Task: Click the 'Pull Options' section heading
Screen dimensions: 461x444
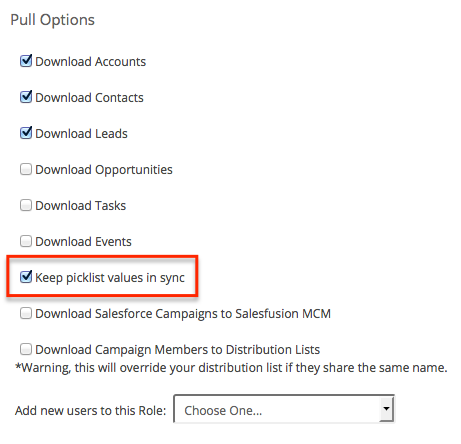Action: coord(53,20)
